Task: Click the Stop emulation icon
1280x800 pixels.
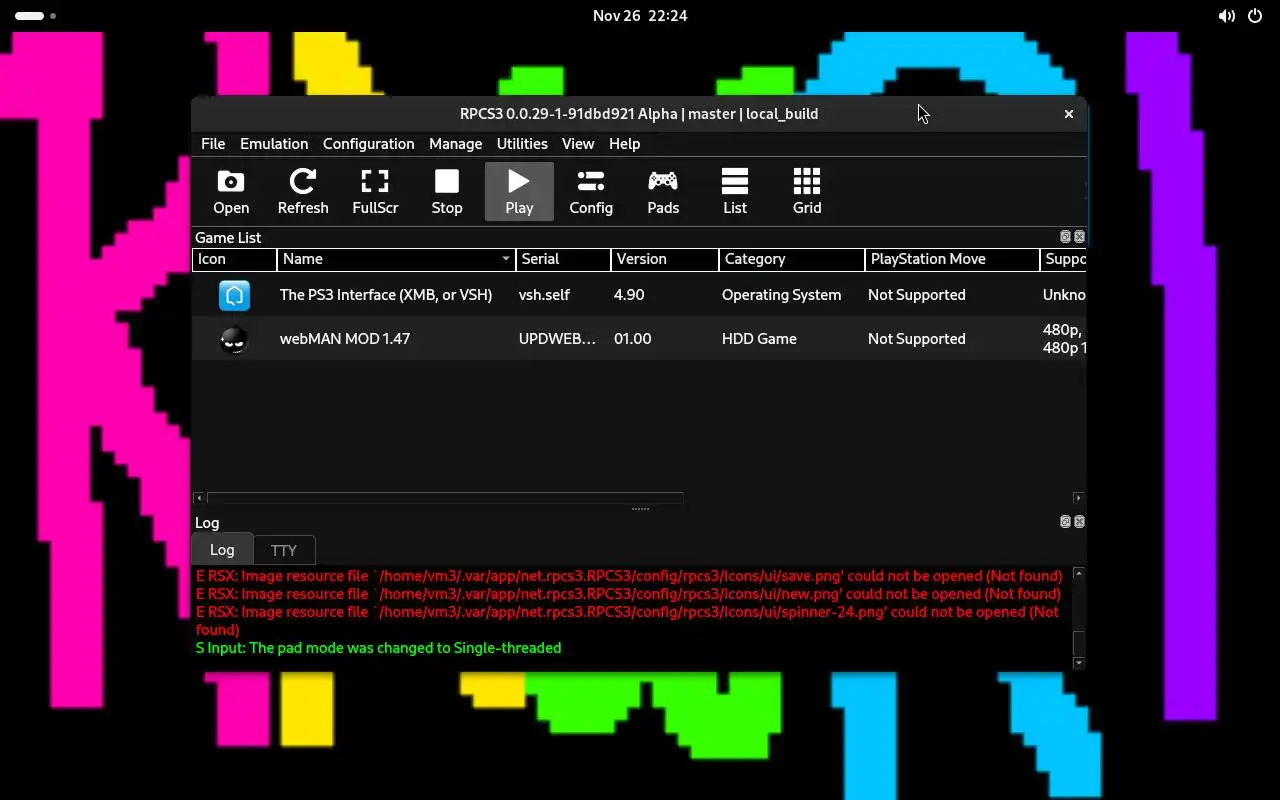Action: (447, 191)
